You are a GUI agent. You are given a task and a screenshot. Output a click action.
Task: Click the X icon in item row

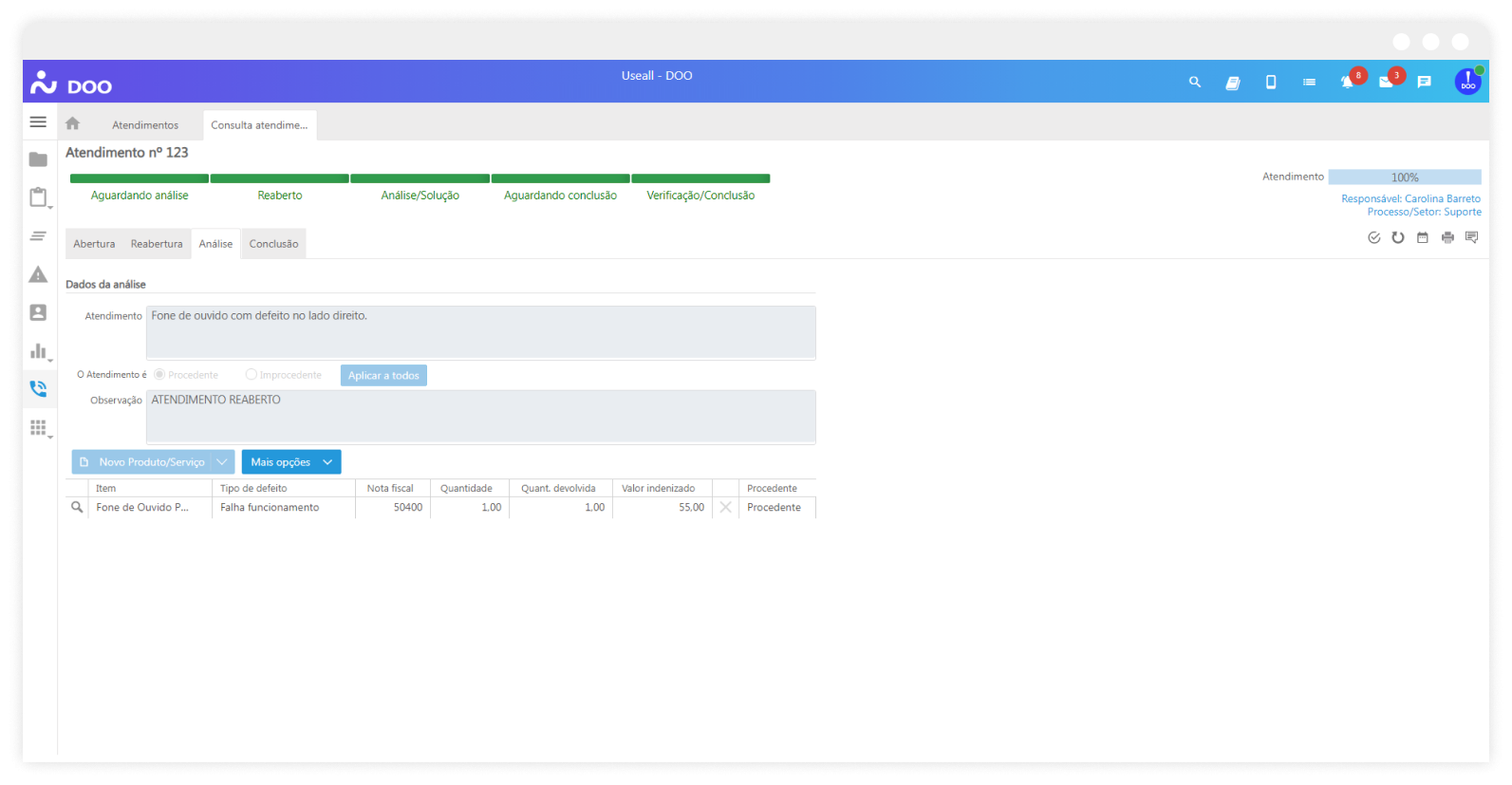[x=725, y=507]
